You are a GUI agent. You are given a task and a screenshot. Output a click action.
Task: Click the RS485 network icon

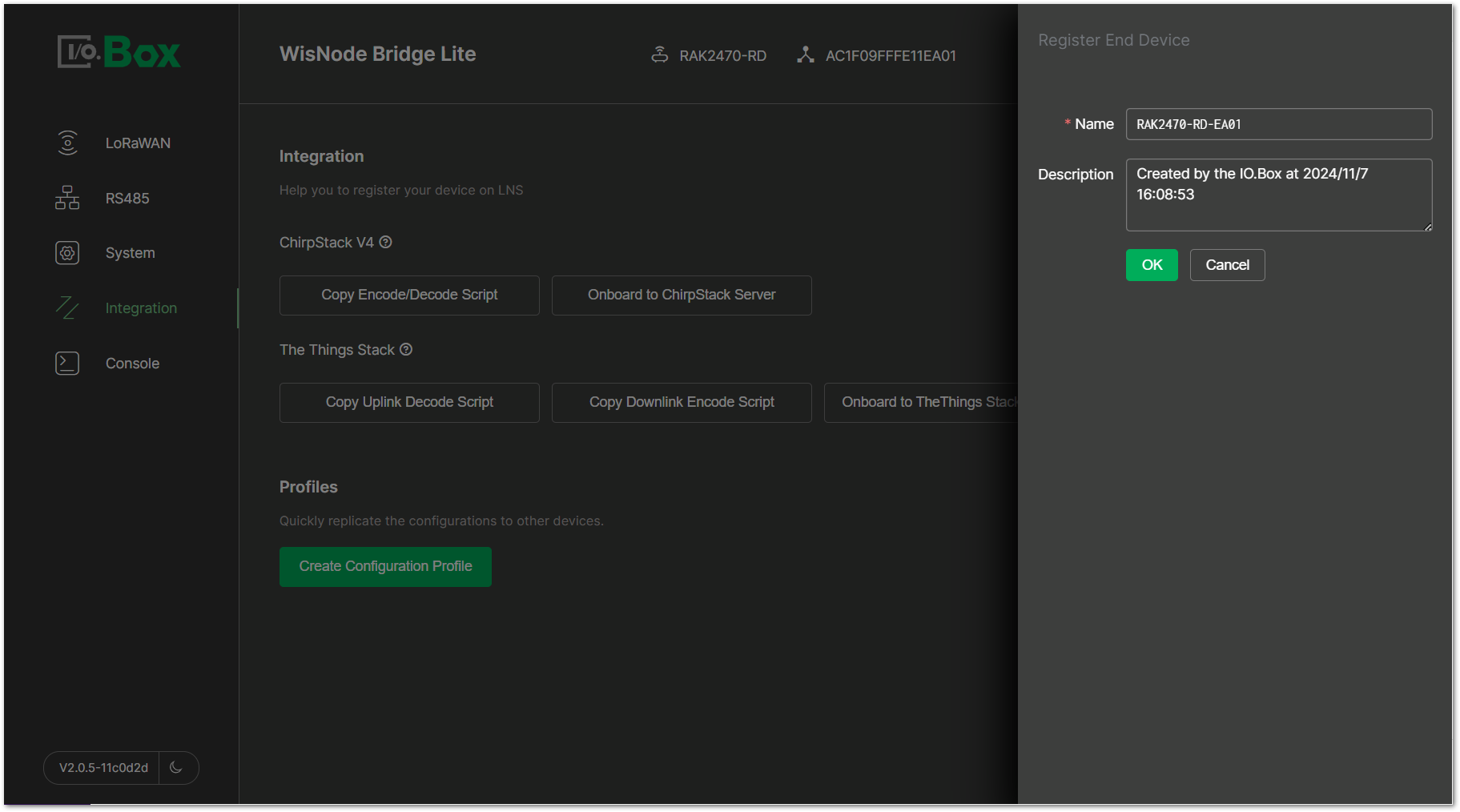pyautogui.click(x=67, y=198)
